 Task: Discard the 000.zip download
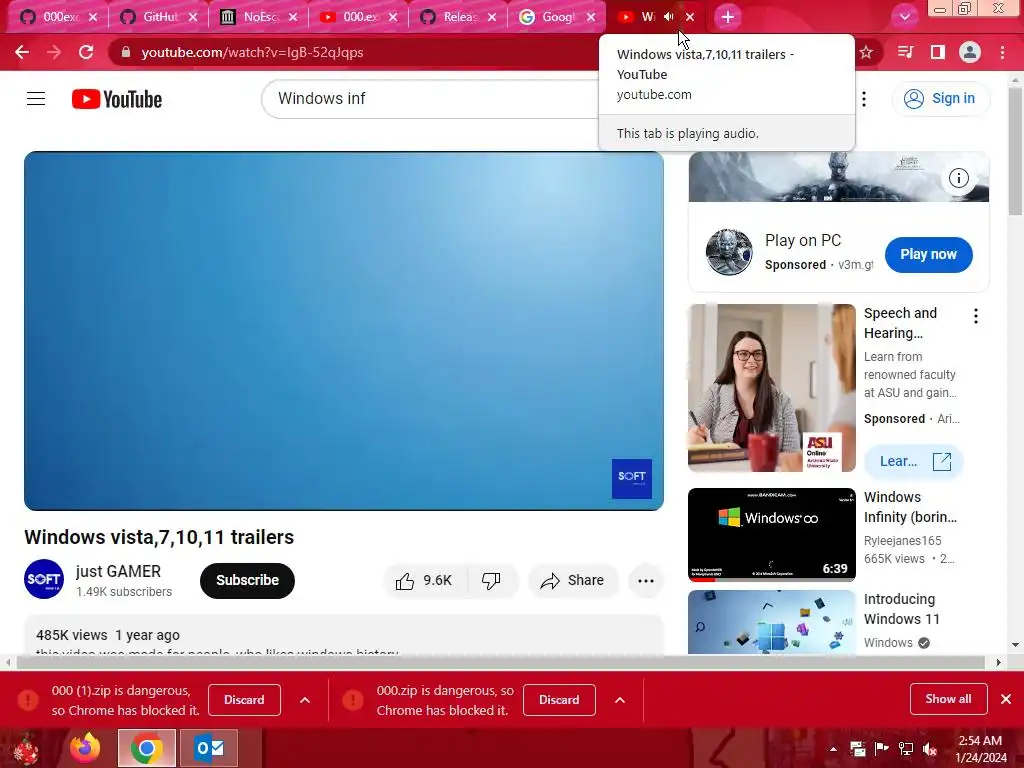pos(559,700)
